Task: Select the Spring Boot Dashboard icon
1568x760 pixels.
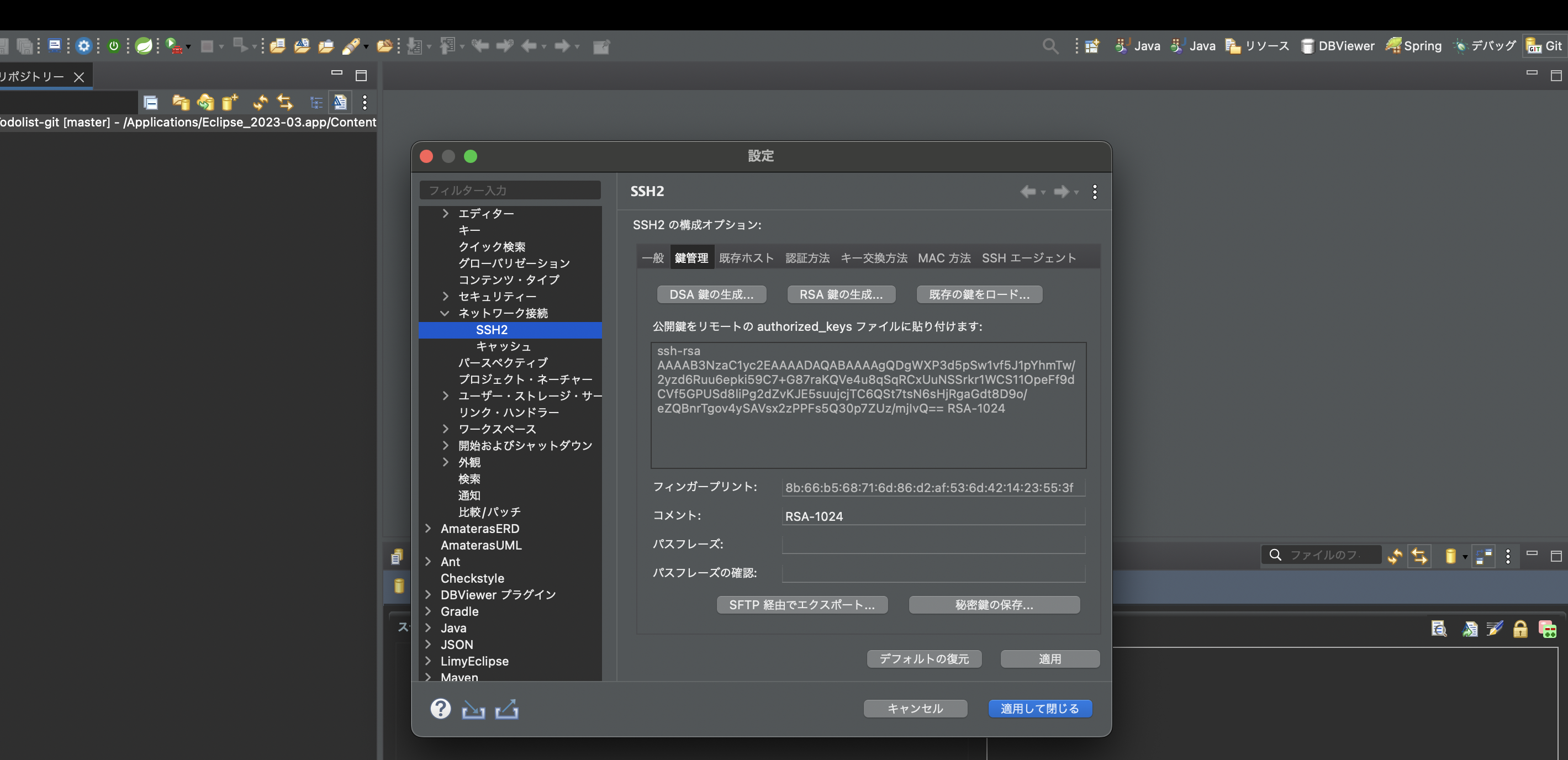Action: point(144,46)
